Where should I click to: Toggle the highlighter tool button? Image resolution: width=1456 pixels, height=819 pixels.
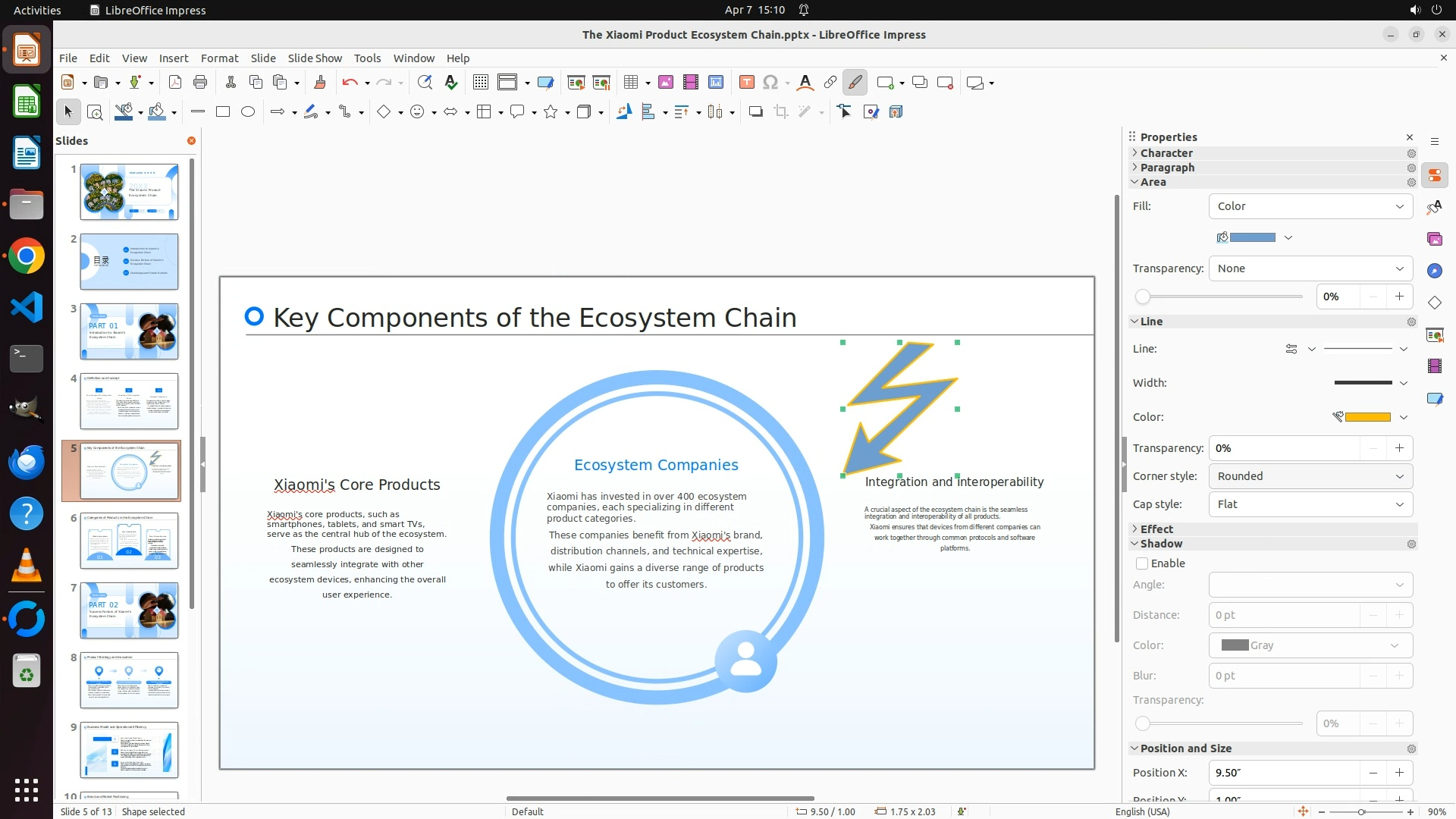coord(855,83)
